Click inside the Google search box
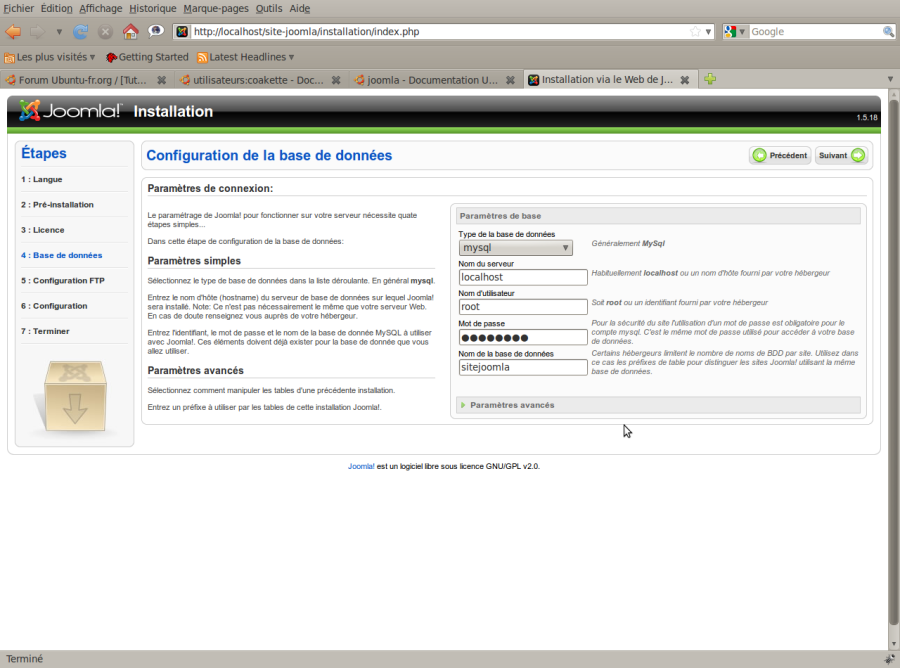Screen dimensions: 900x668 [x=815, y=32]
